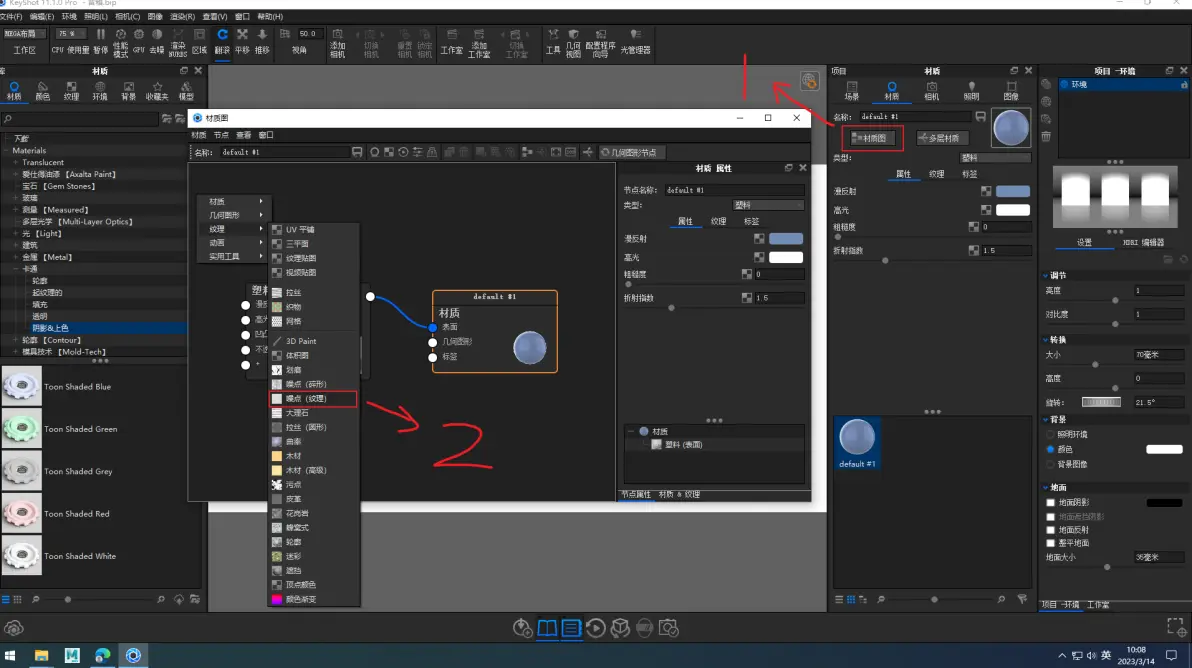The height and width of the screenshot is (668, 1192).
Task: Toggle Flatten Ground (整平地面) checkbox
Action: click(1051, 543)
